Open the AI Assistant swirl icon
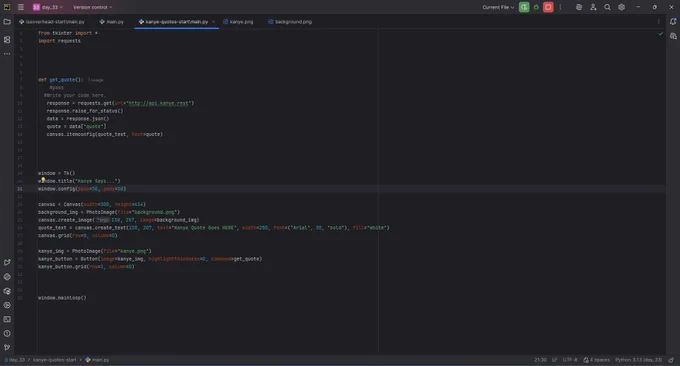680x366 pixels. point(579,7)
